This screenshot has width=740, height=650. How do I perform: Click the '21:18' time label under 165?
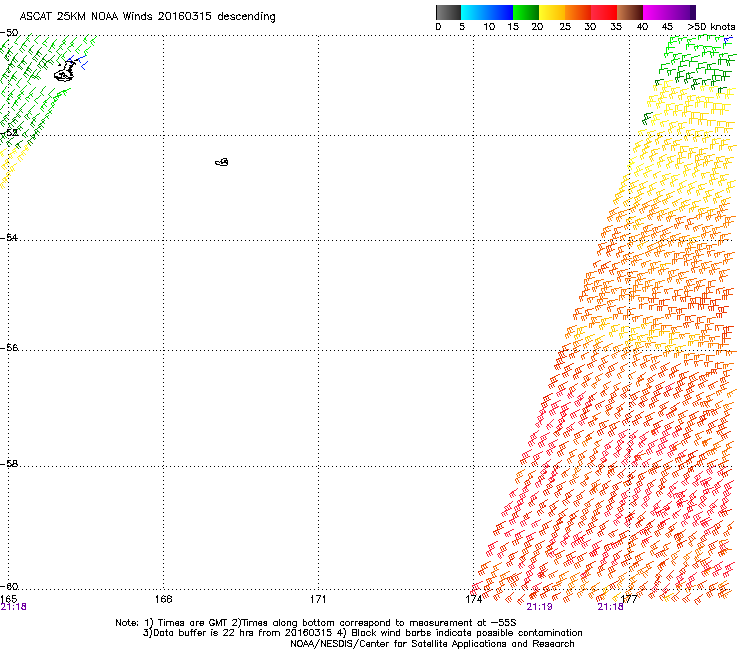pyautogui.click(x=13, y=607)
